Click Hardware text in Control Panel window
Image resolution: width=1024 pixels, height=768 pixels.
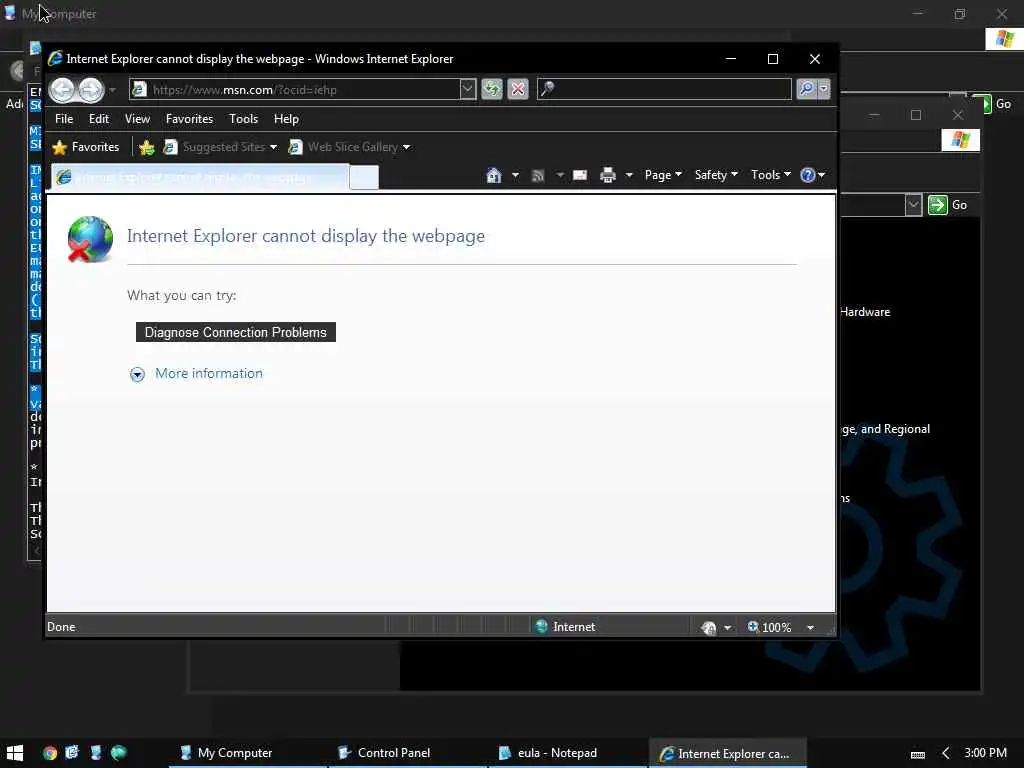click(865, 312)
